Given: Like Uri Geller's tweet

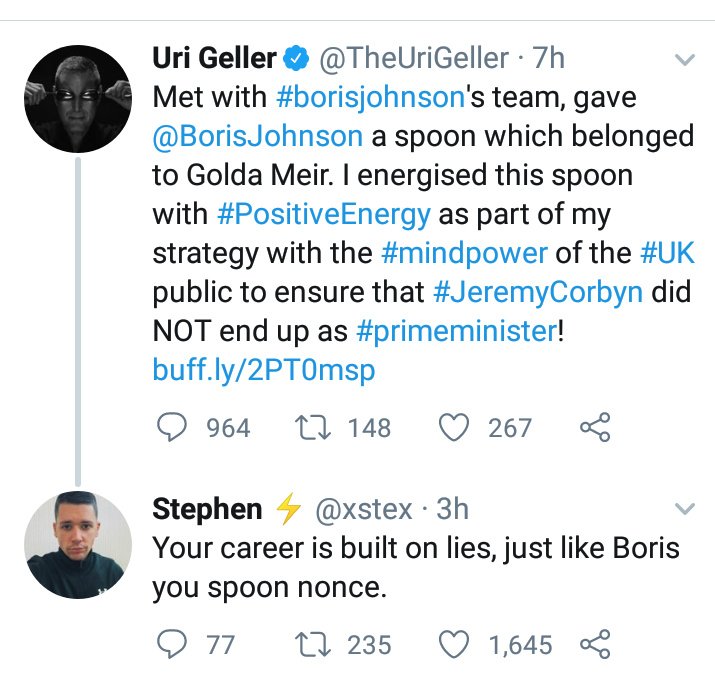Looking at the screenshot, I should coord(456,428).
